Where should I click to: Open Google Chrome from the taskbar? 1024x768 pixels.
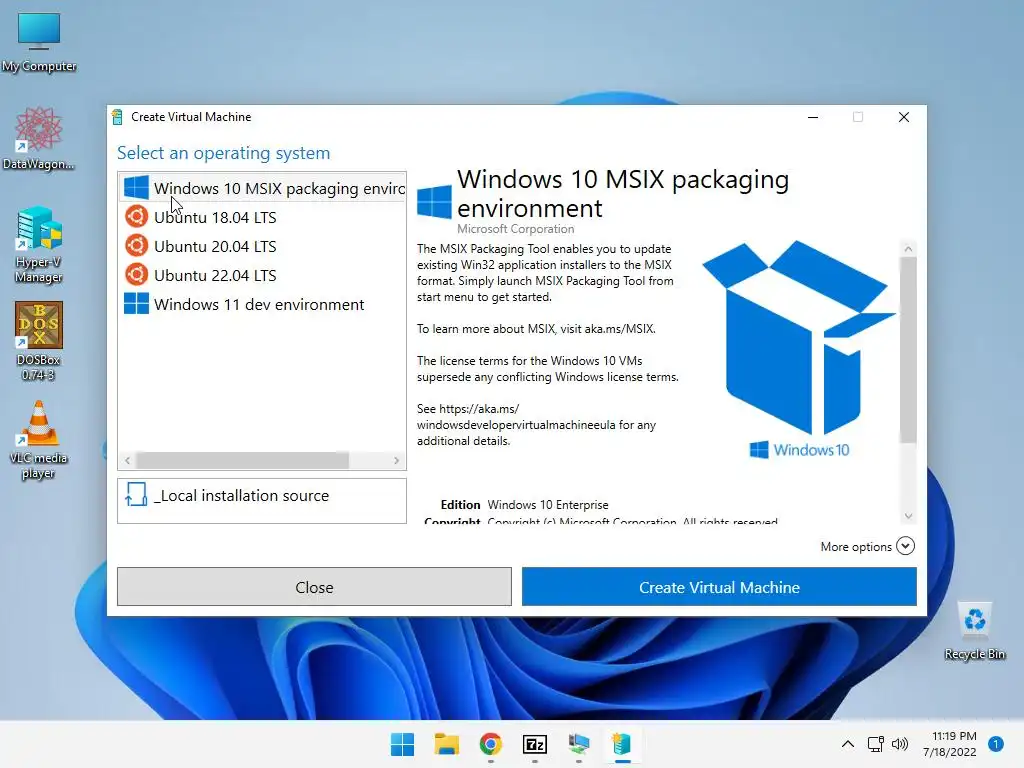point(490,744)
